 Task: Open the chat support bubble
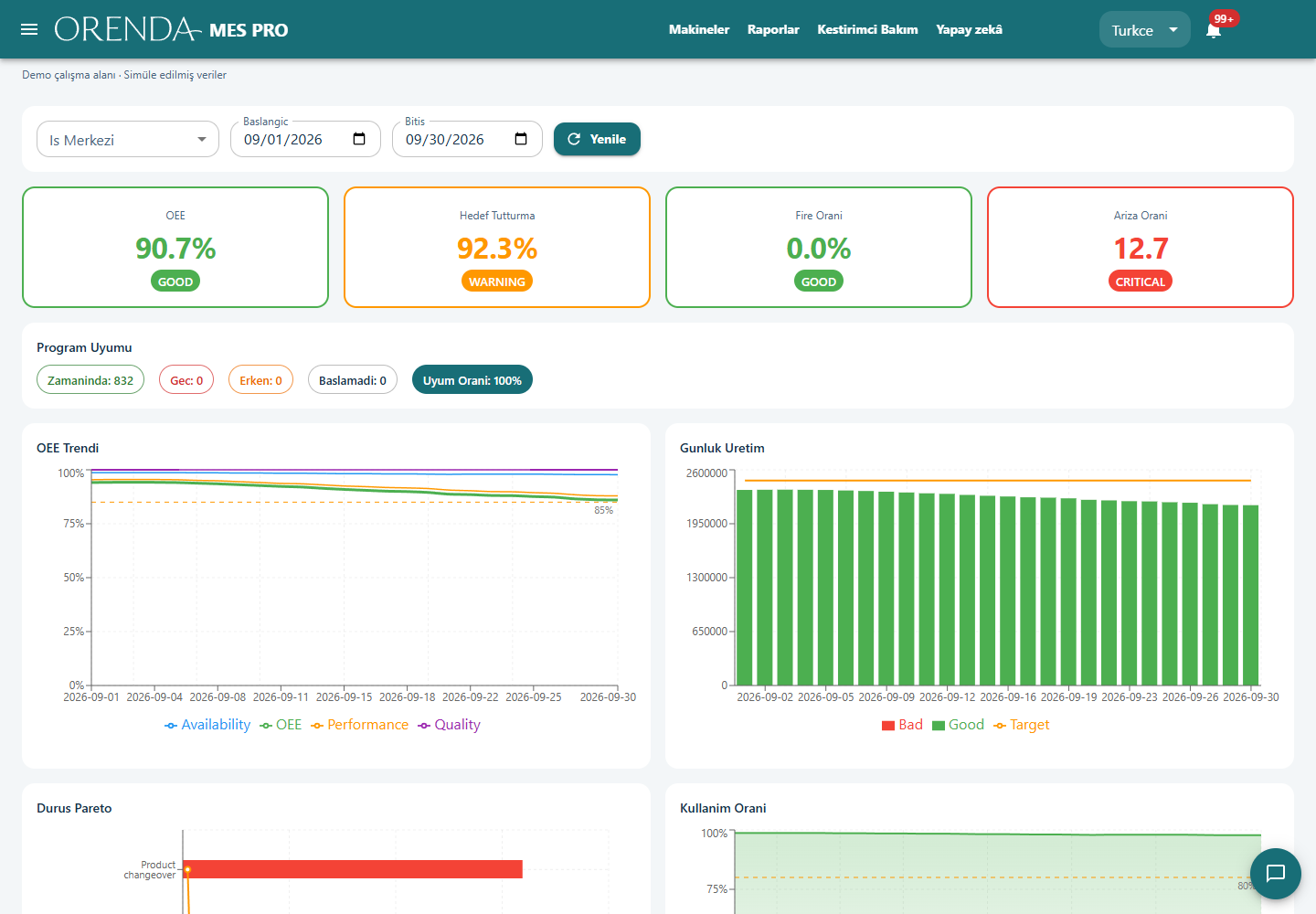(x=1276, y=874)
